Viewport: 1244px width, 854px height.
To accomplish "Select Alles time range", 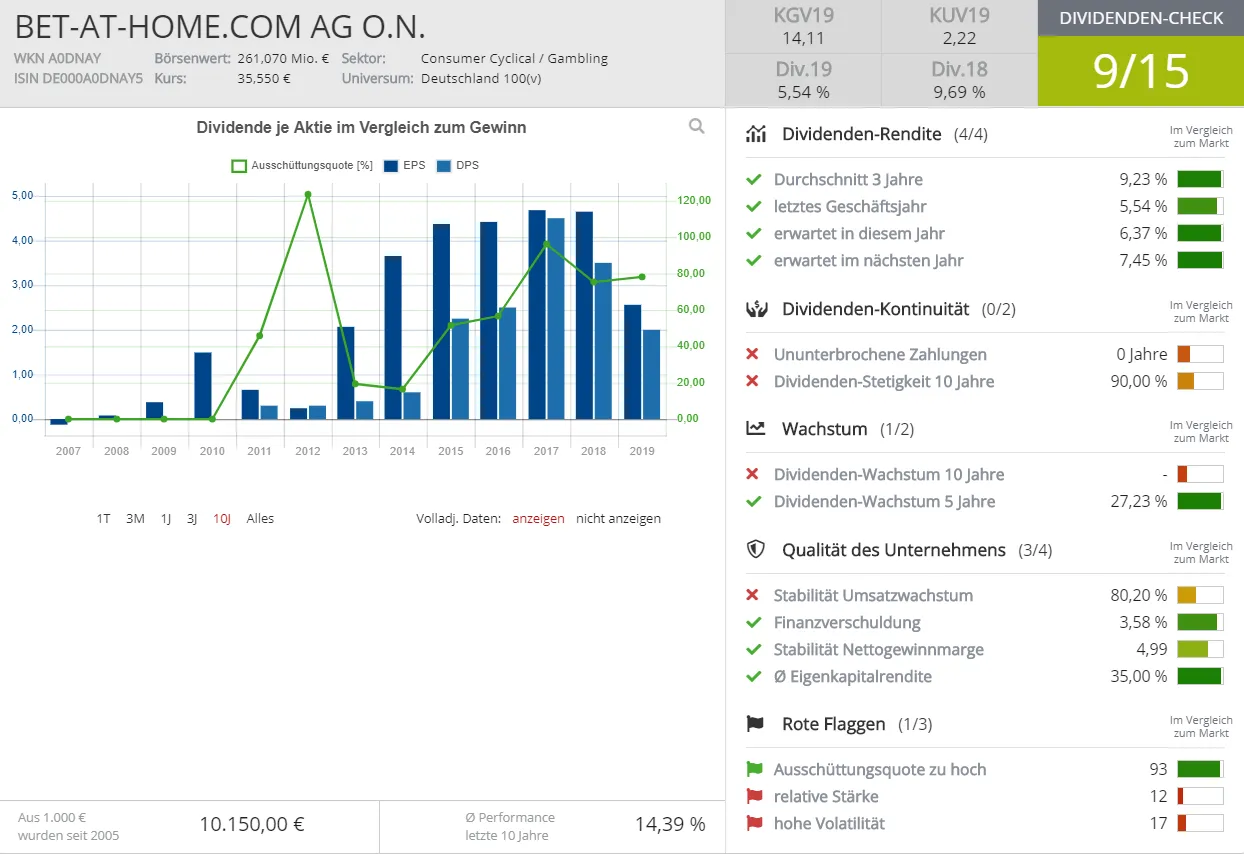I will [260, 518].
